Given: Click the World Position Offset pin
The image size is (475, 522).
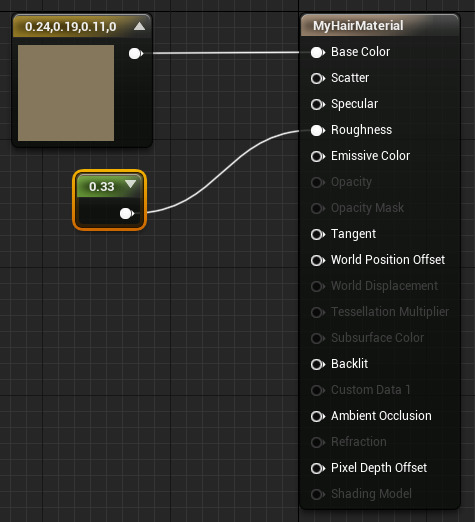Looking at the screenshot, I should [318, 260].
